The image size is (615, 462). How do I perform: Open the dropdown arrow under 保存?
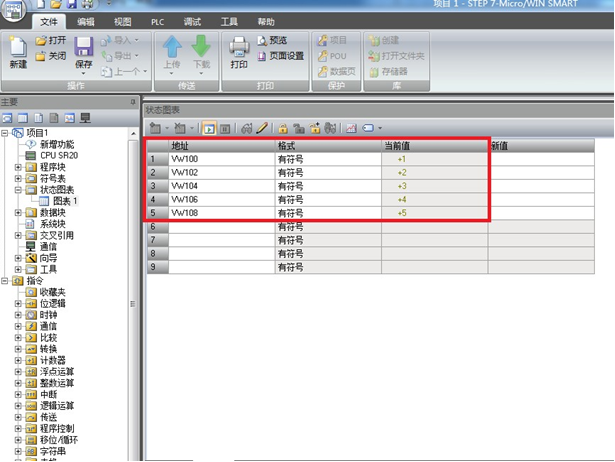click(x=84, y=74)
